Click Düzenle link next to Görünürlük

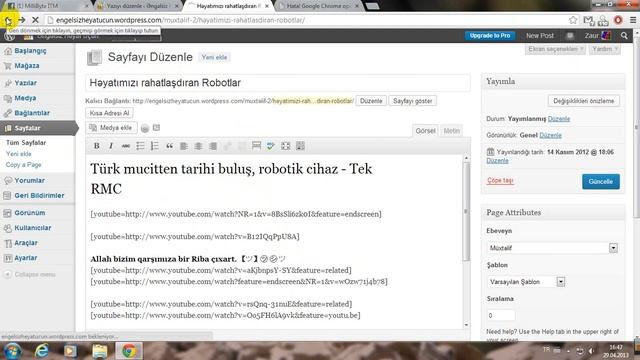tap(550, 135)
